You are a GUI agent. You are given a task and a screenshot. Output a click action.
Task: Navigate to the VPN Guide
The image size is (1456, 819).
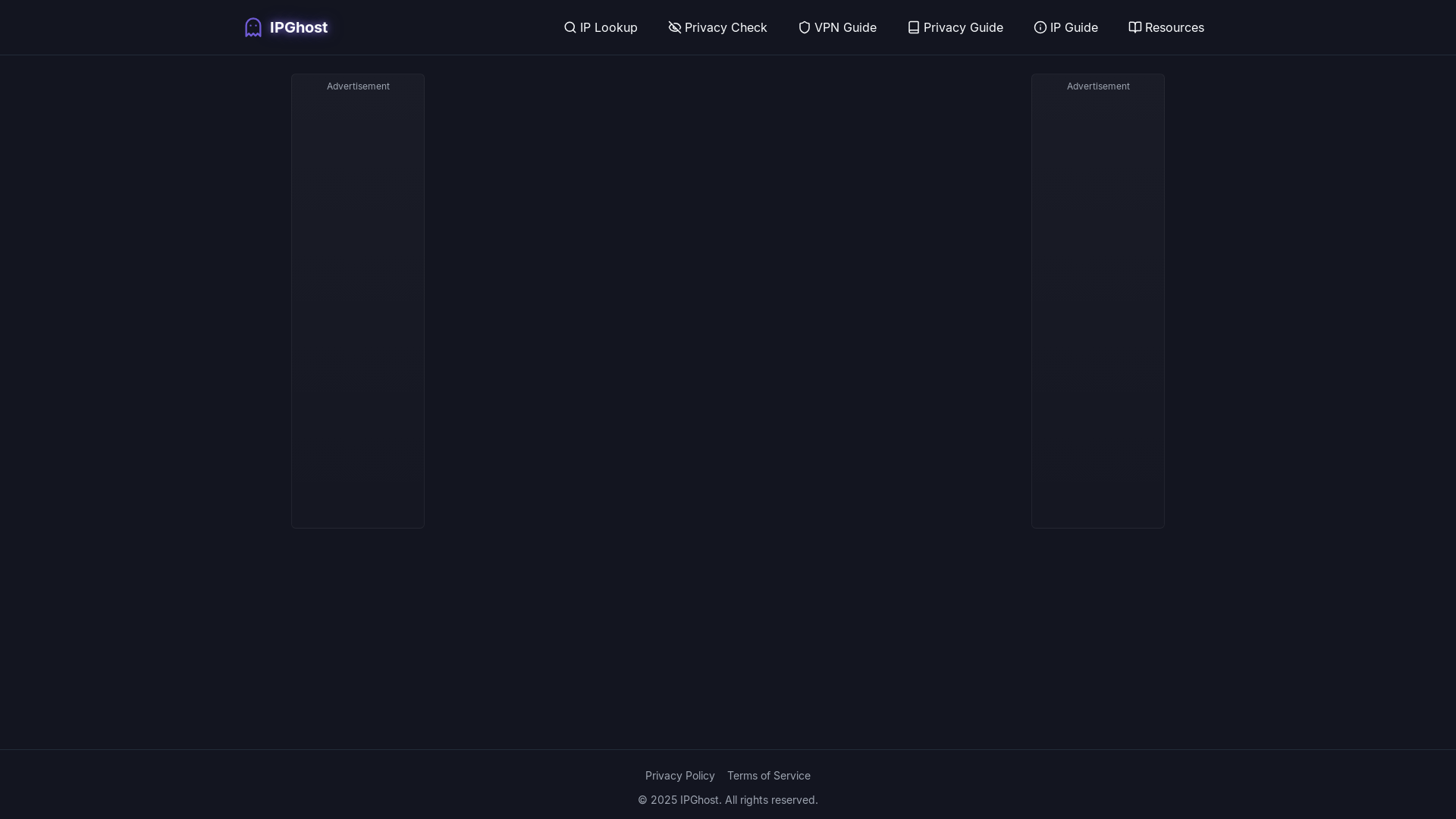click(837, 27)
